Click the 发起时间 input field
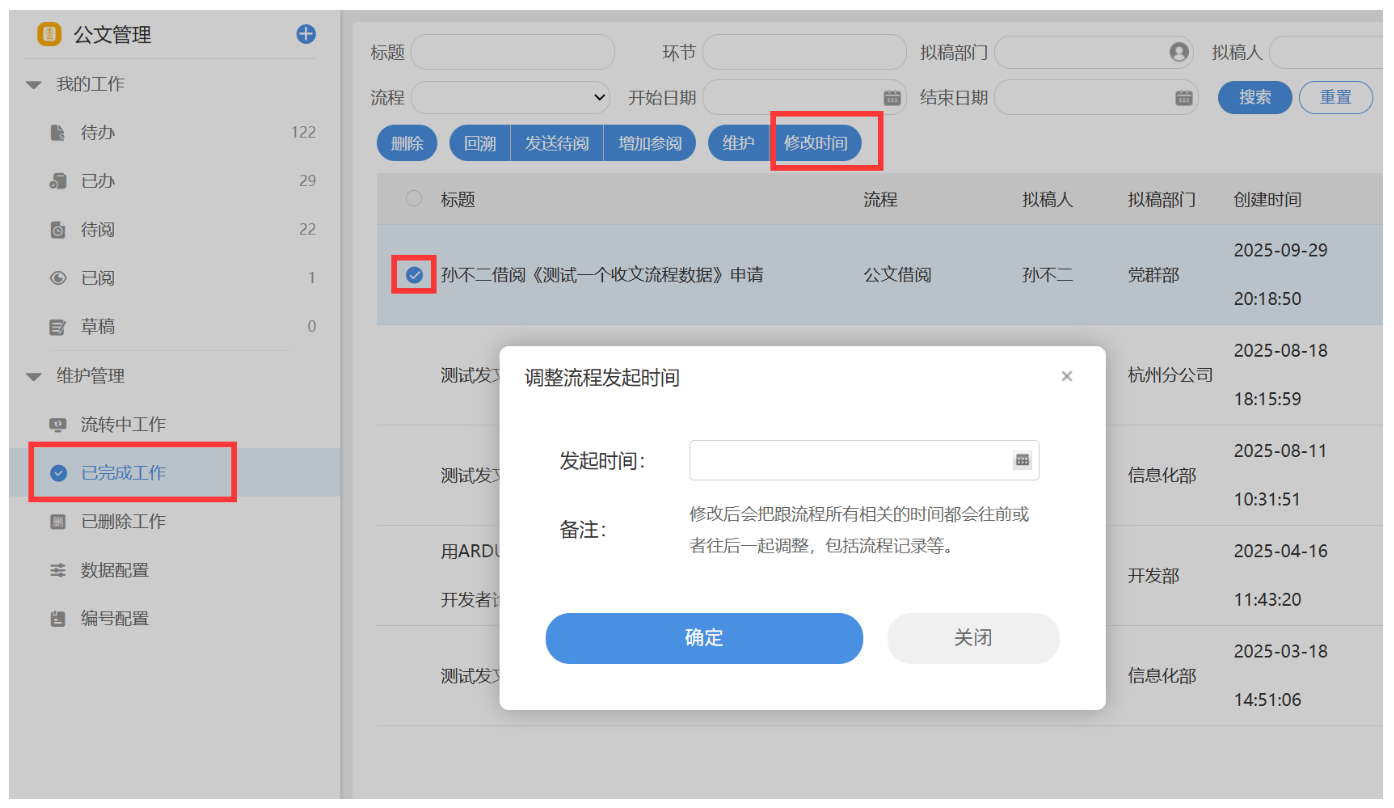 coord(850,460)
